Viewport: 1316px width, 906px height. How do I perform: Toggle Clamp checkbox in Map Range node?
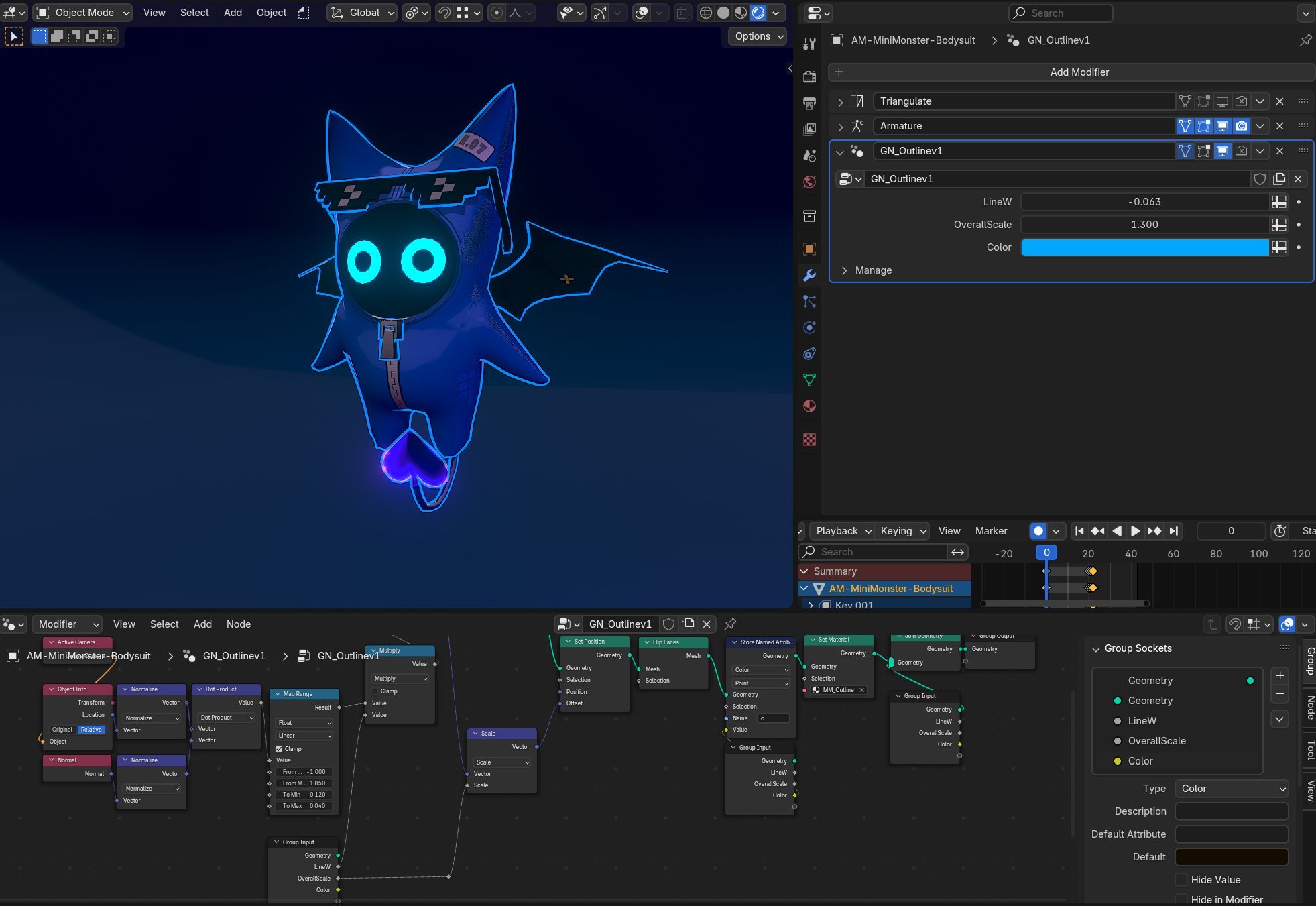pos(280,749)
